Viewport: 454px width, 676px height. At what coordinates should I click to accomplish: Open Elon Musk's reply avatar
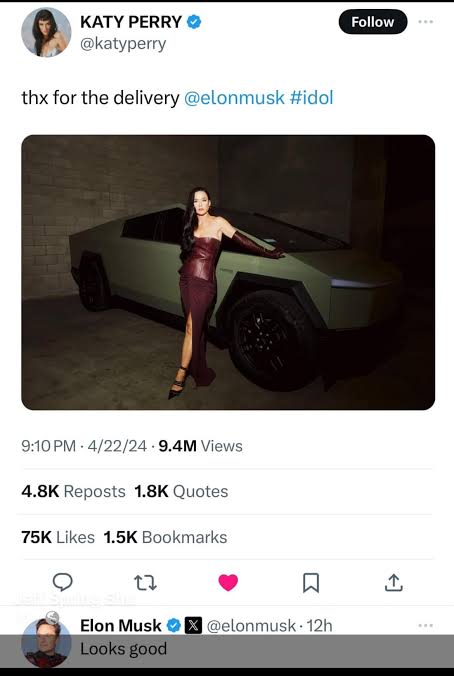46,642
